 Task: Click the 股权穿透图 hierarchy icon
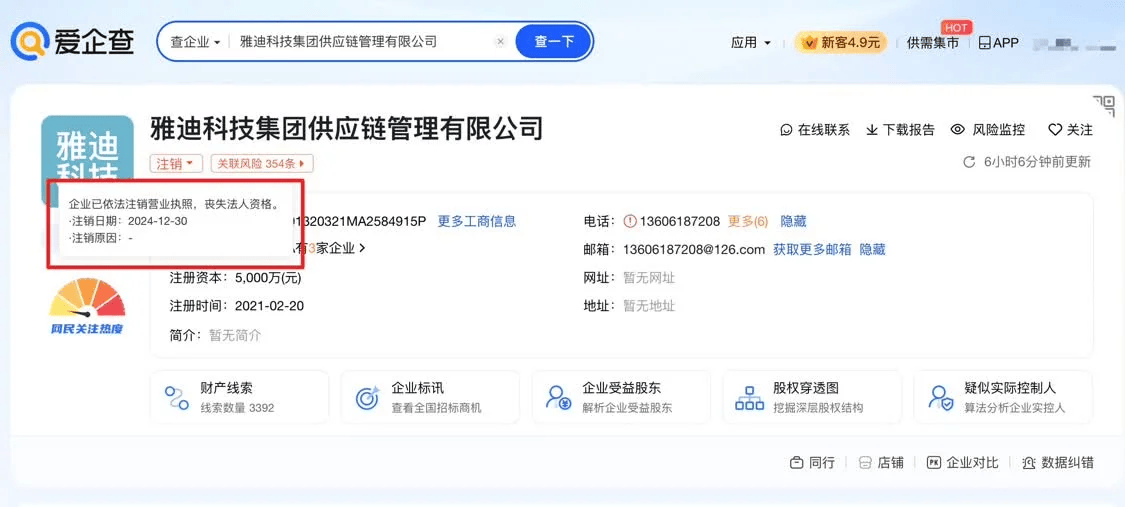pos(750,397)
